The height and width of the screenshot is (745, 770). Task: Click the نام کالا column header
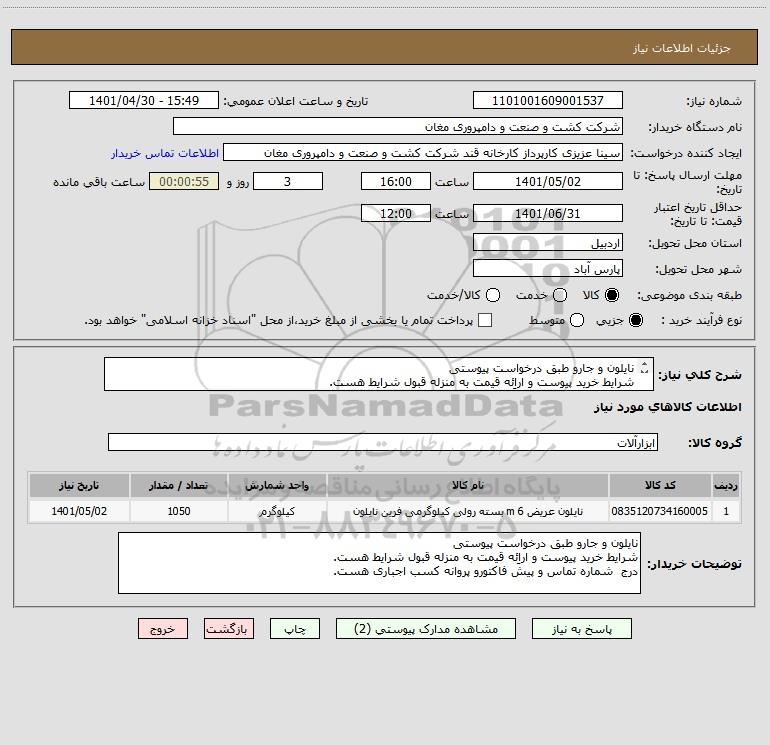(468, 485)
